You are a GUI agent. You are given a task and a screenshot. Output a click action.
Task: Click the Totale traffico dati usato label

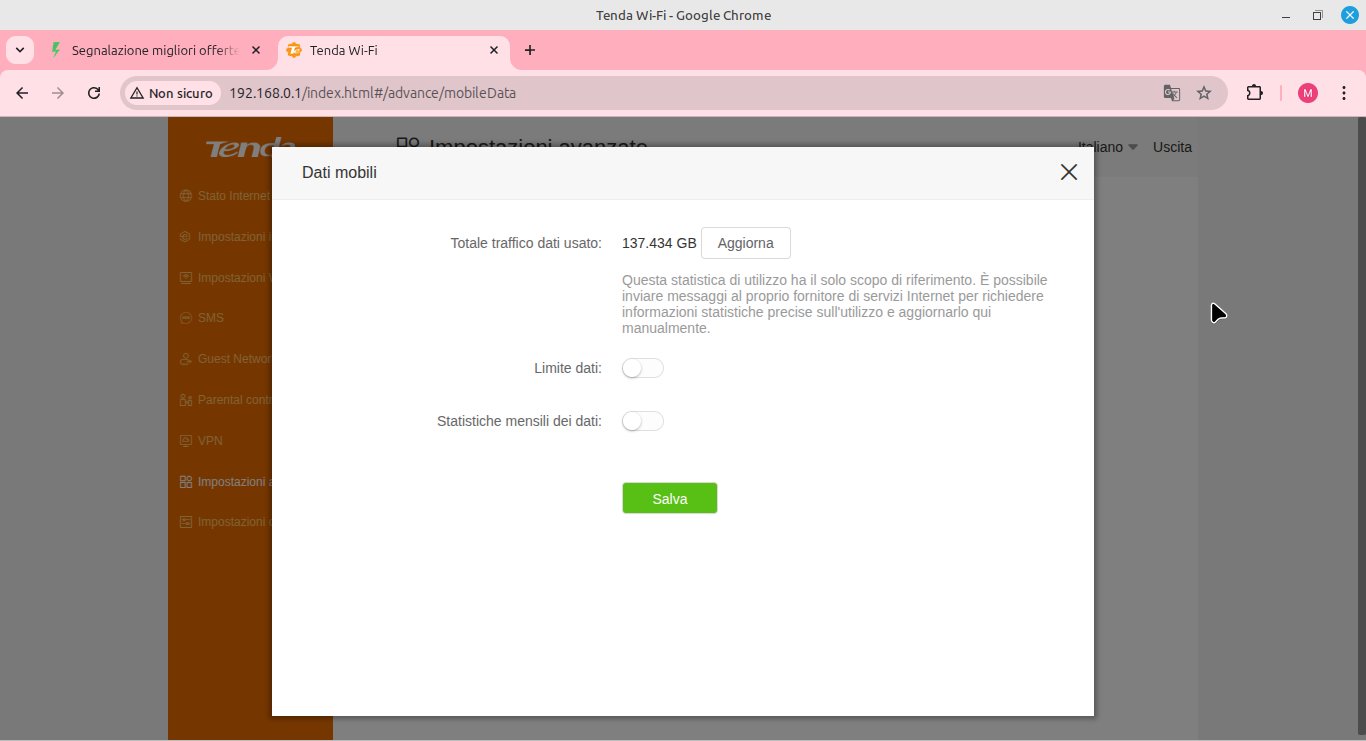(526, 243)
